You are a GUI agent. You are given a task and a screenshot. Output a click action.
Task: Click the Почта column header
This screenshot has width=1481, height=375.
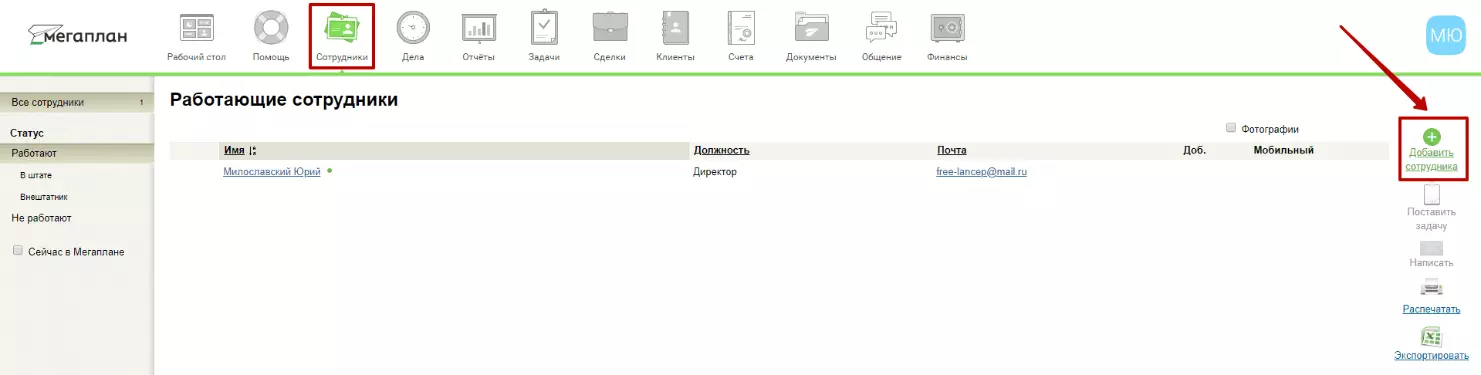(x=951, y=150)
